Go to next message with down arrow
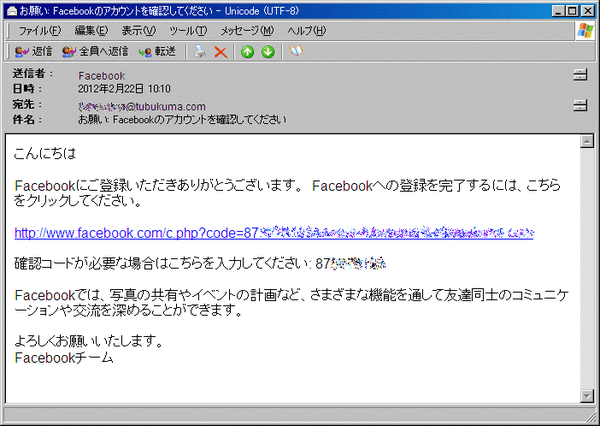The width and height of the screenshot is (600, 426). (268, 52)
